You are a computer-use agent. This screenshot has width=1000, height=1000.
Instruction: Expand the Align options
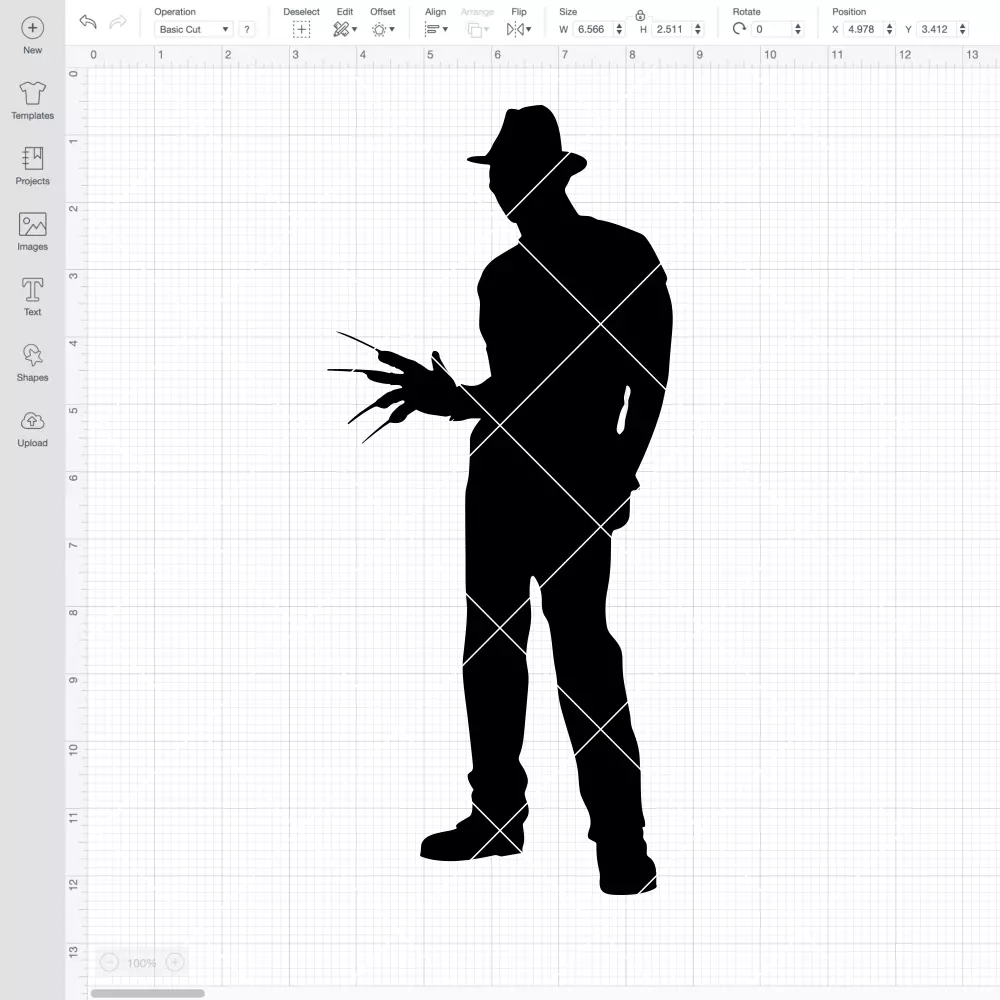pyautogui.click(x=436, y=29)
